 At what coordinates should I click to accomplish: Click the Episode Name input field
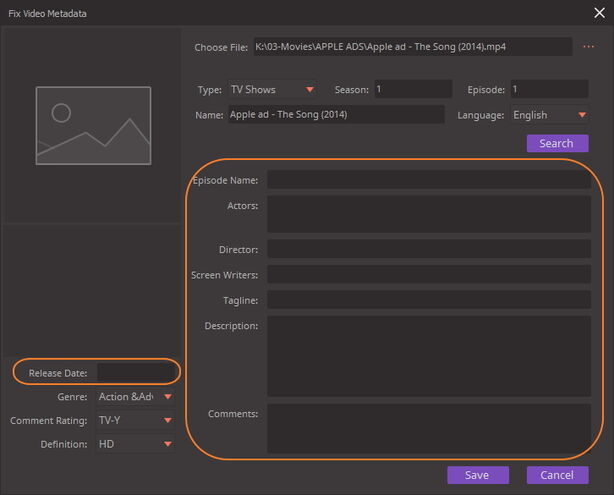pyautogui.click(x=429, y=180)
